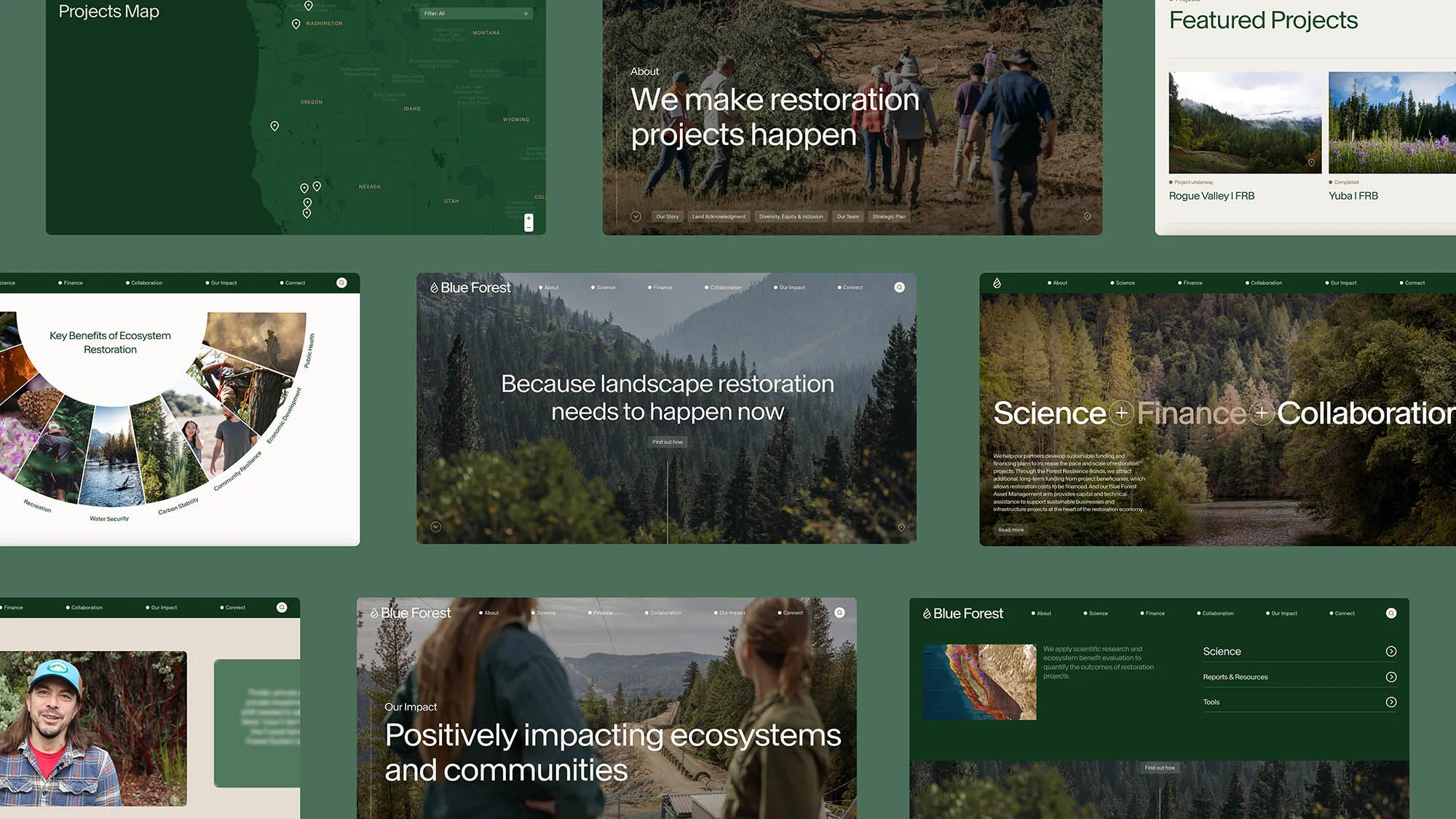The height and width of the screenshot is (819, 1456).
Task: Click location pin icon in the About card
Action: (1087, 216)
